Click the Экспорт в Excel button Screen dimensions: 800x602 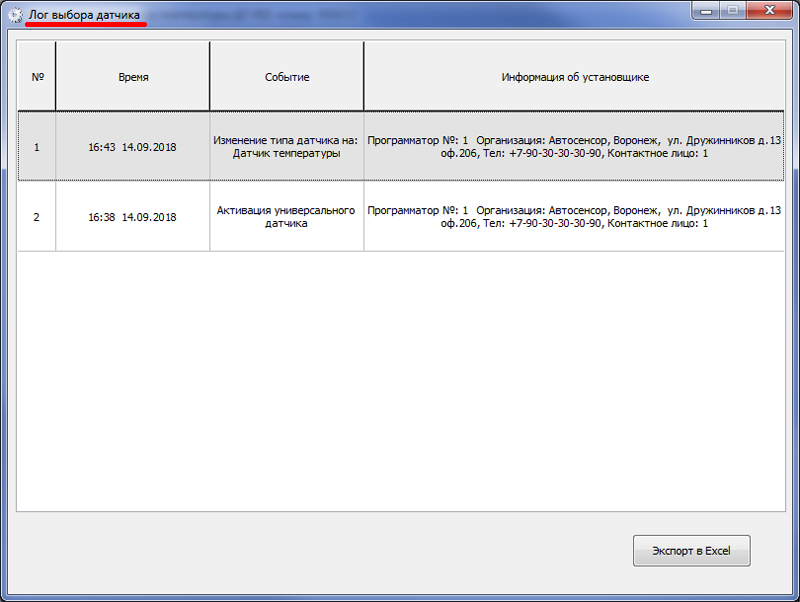691,550
